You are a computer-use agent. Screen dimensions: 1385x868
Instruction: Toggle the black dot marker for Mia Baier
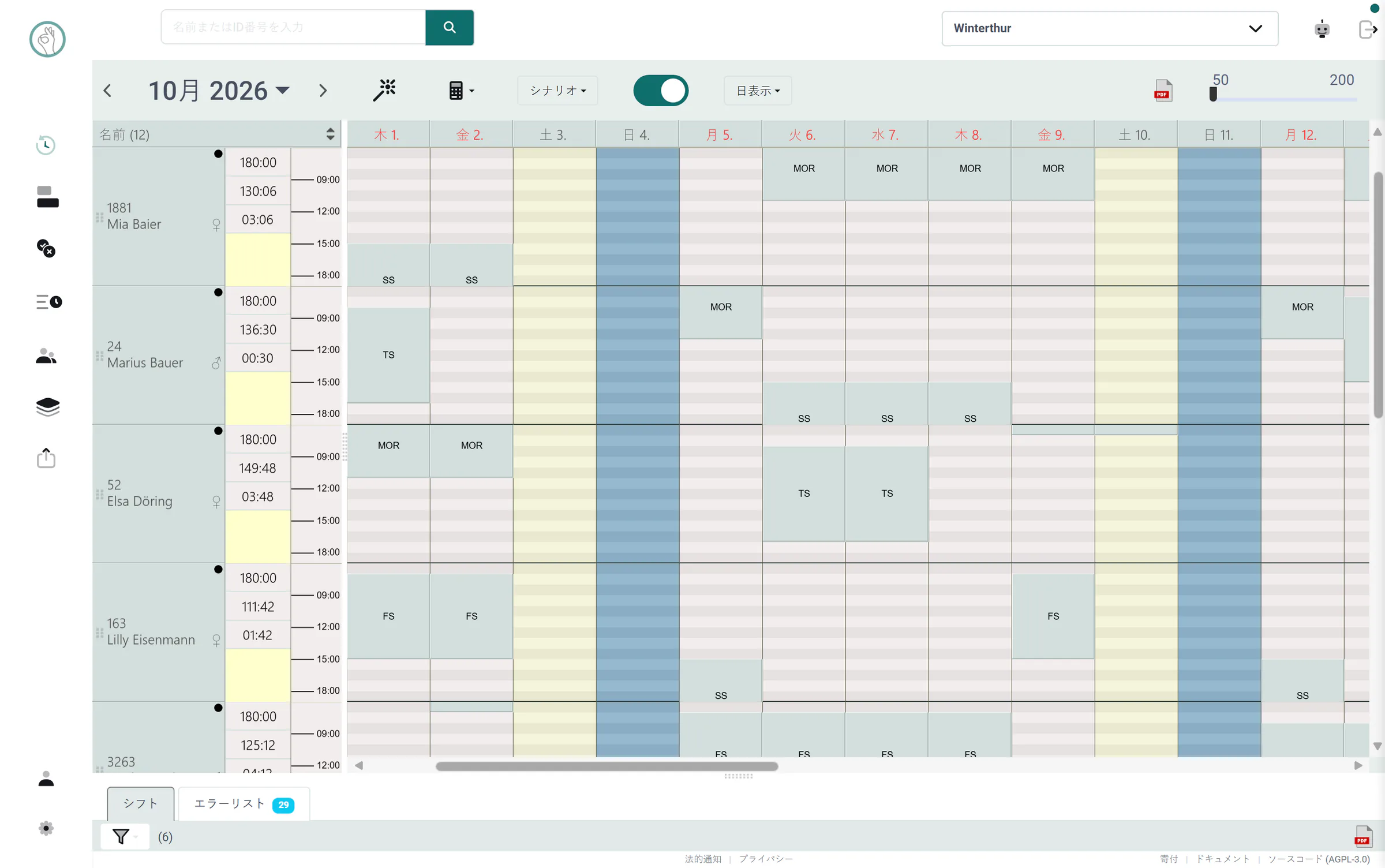pos(218,154)
